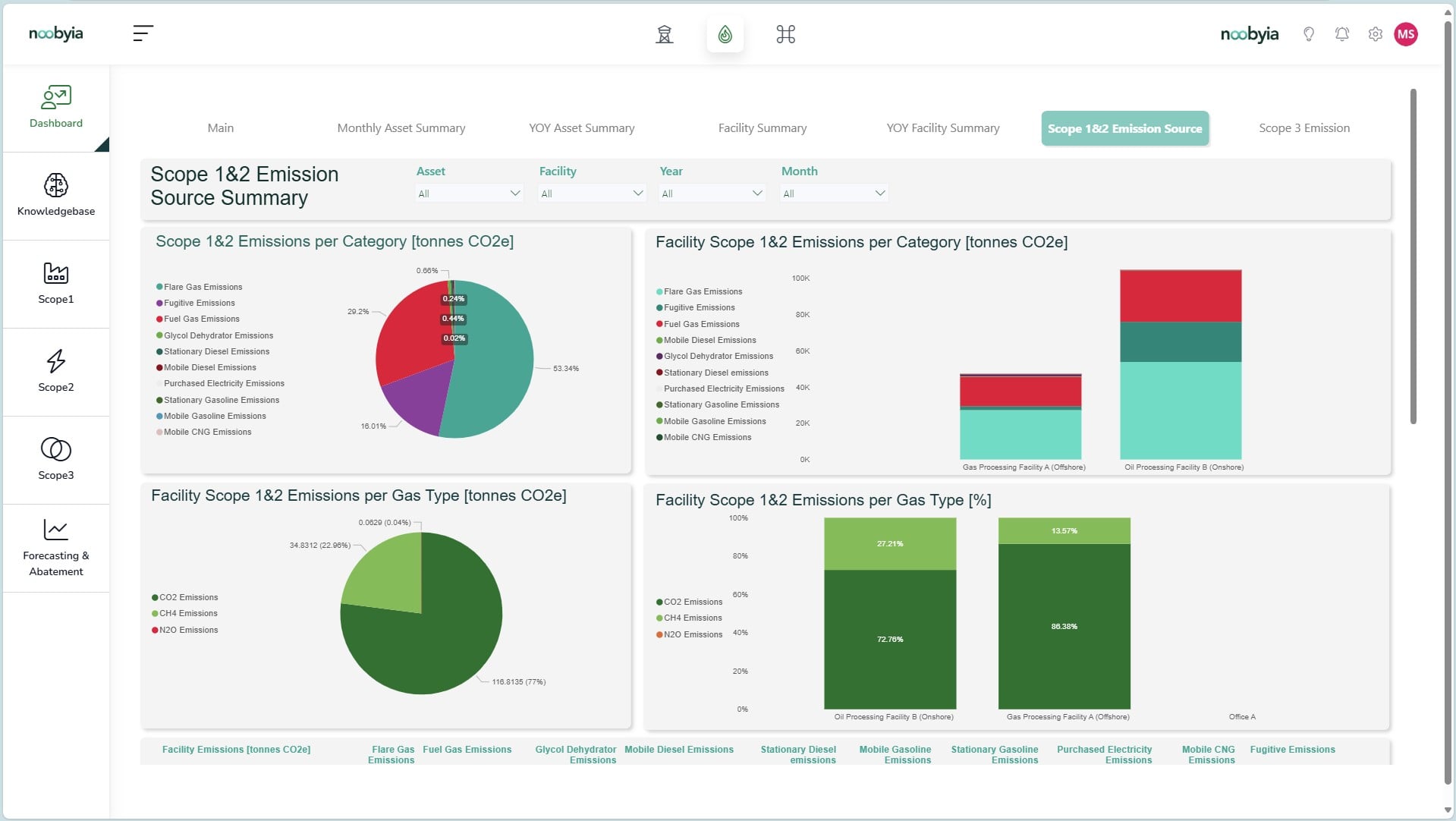Click the hamburger menu icon
Image resolution: width=1456 pixels, height=821 pixels.
click(x=143, y=33)
